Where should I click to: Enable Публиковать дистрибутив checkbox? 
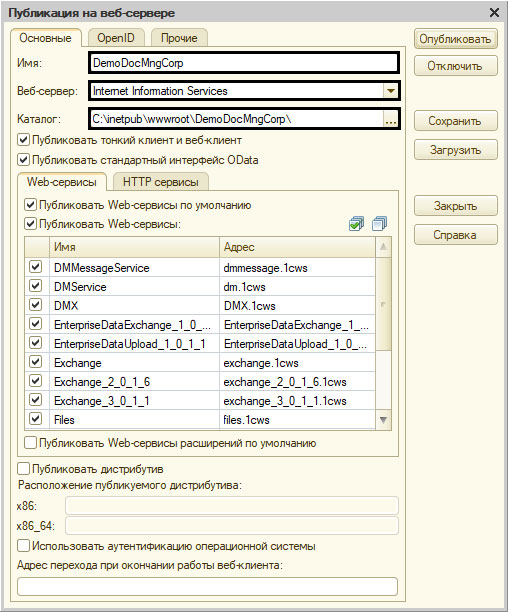23,469
